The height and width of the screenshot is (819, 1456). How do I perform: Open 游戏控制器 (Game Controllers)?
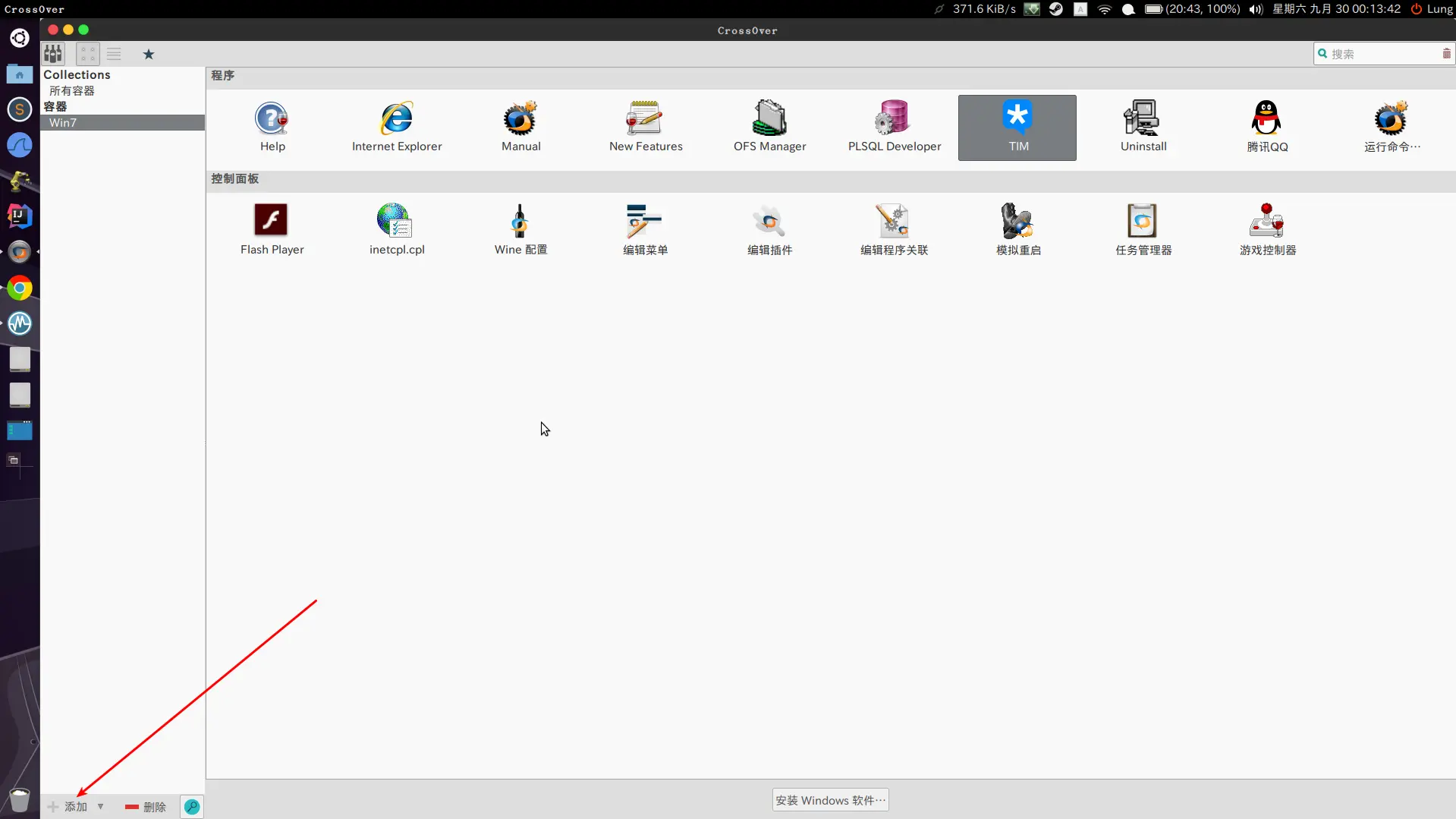coord(1267,230)
